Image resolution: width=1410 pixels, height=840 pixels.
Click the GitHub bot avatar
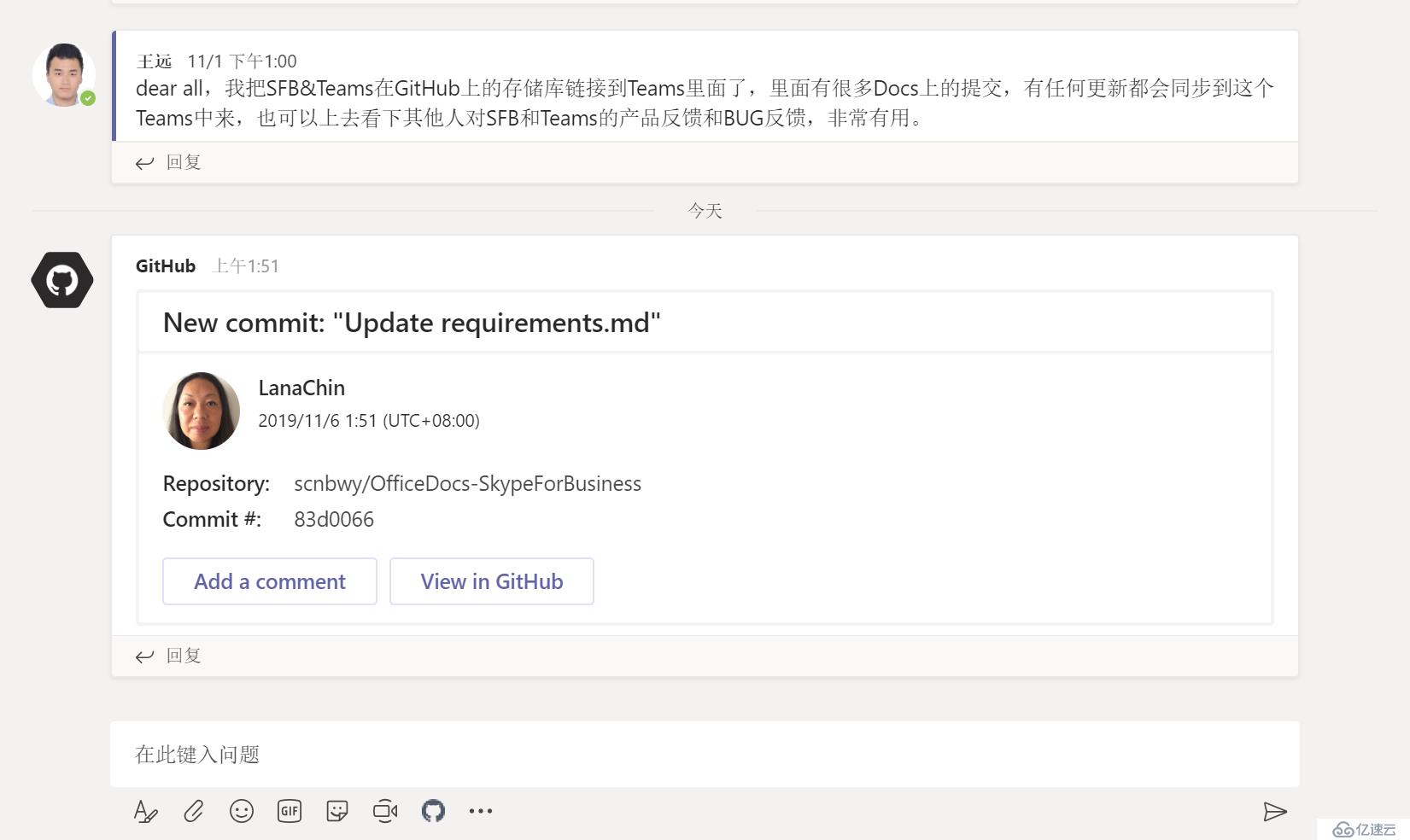click(x=62, y=280)
